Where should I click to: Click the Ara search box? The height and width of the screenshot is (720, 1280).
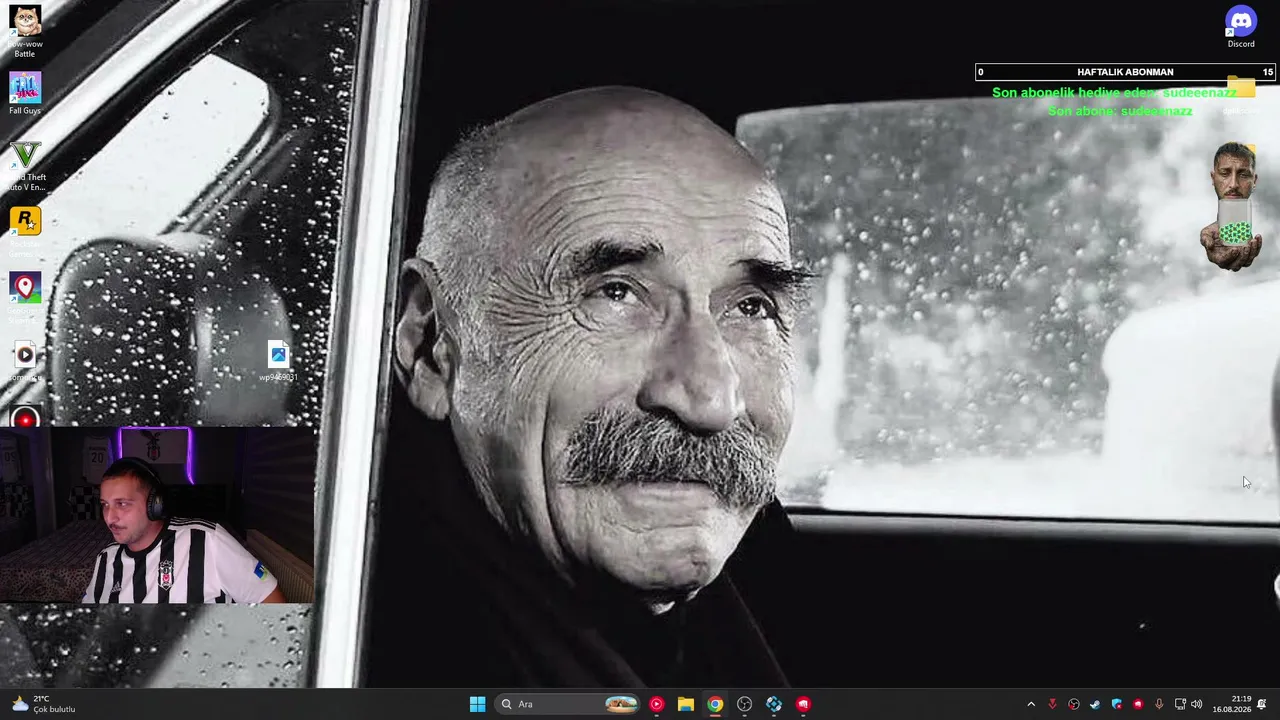(x=569, y=704)
